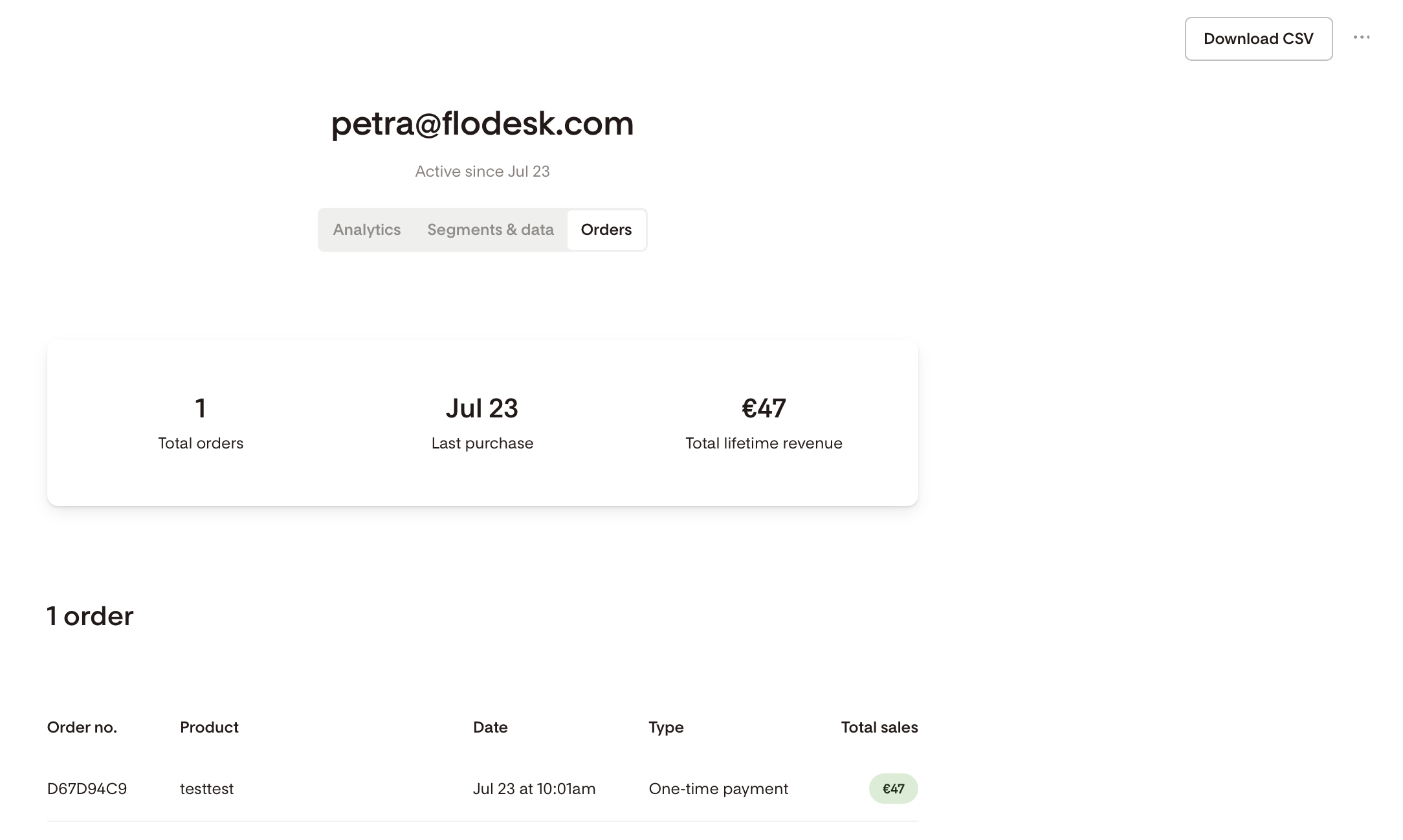Viewport: 1403px width, 840px height.
Task: Click the petra@flodesk.com subscriber heading
Action: pos(482,123)
